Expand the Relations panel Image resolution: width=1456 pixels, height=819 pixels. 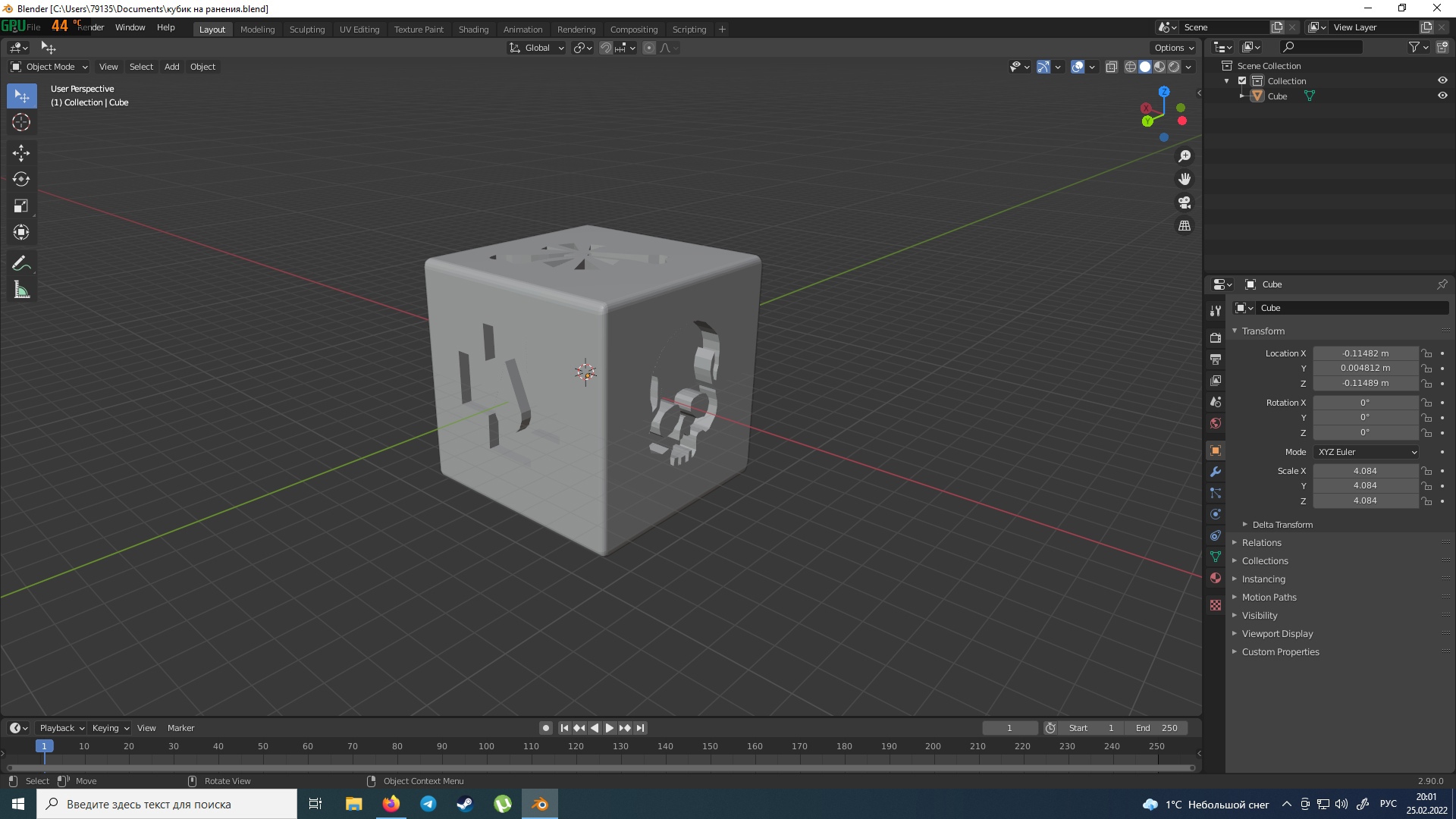(x=1261, y=543)
